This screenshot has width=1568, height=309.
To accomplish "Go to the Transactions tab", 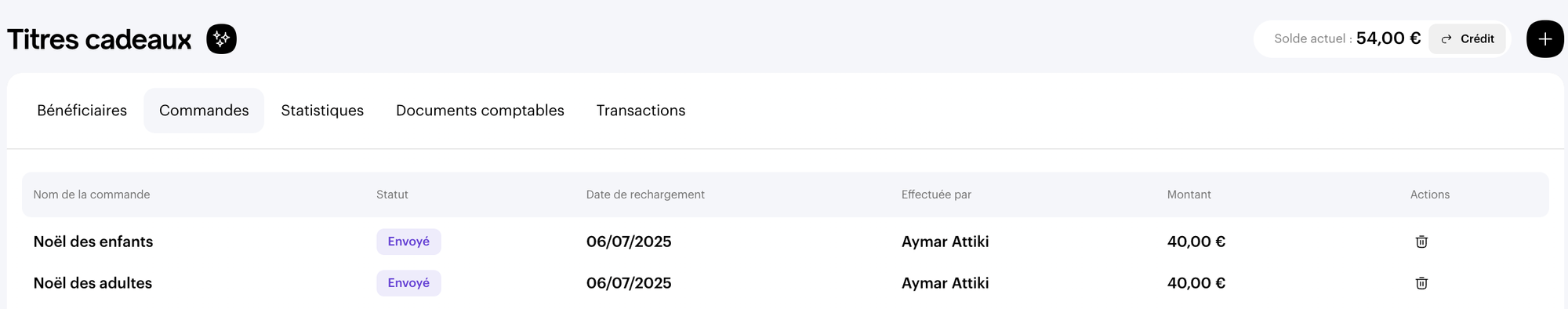I will click(x=641, y=111).
